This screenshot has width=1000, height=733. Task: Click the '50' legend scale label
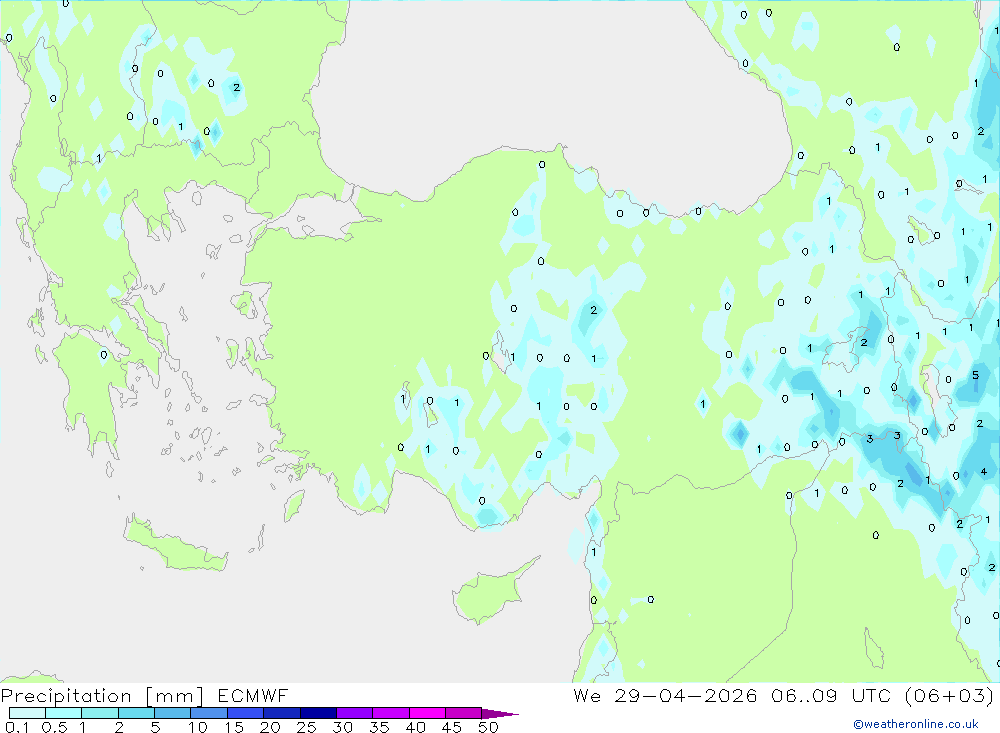pyautogui.click(x=488, y=727)
